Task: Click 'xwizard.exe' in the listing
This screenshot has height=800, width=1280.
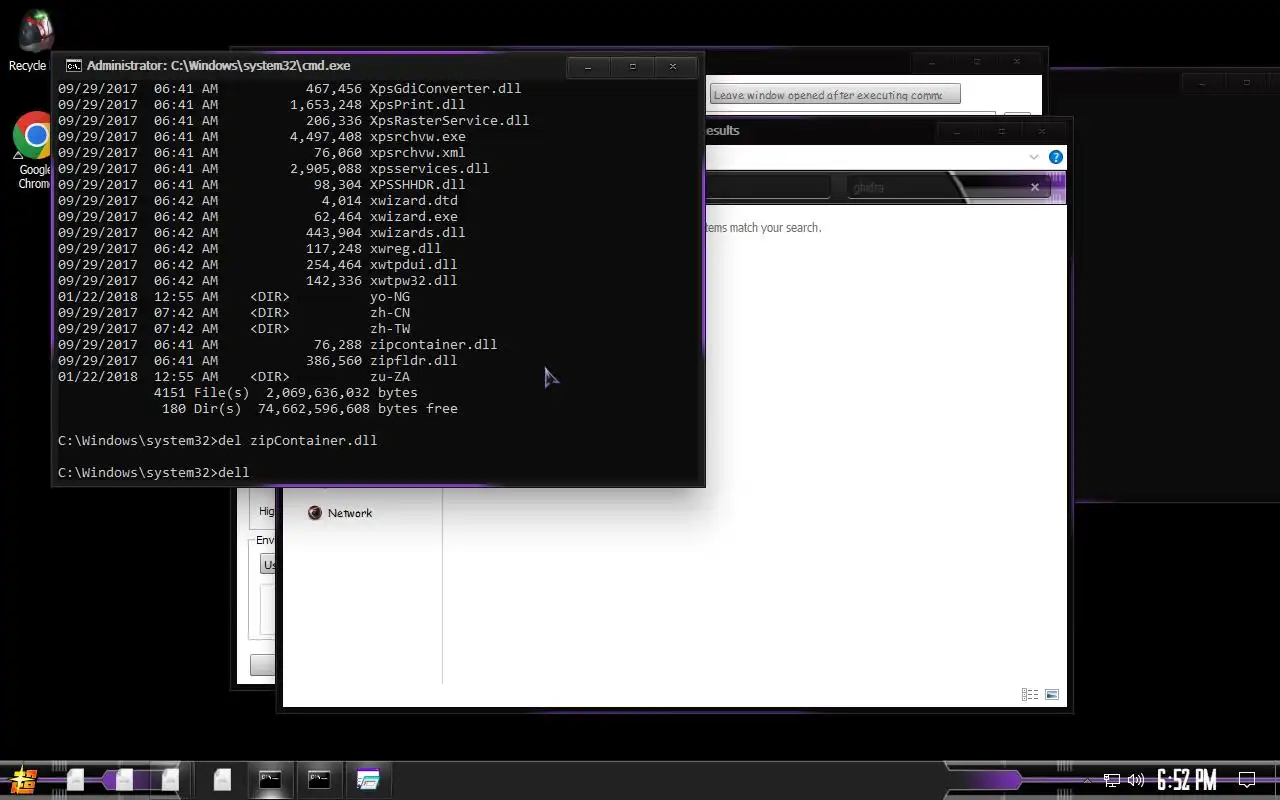Action: click(413, 216)
